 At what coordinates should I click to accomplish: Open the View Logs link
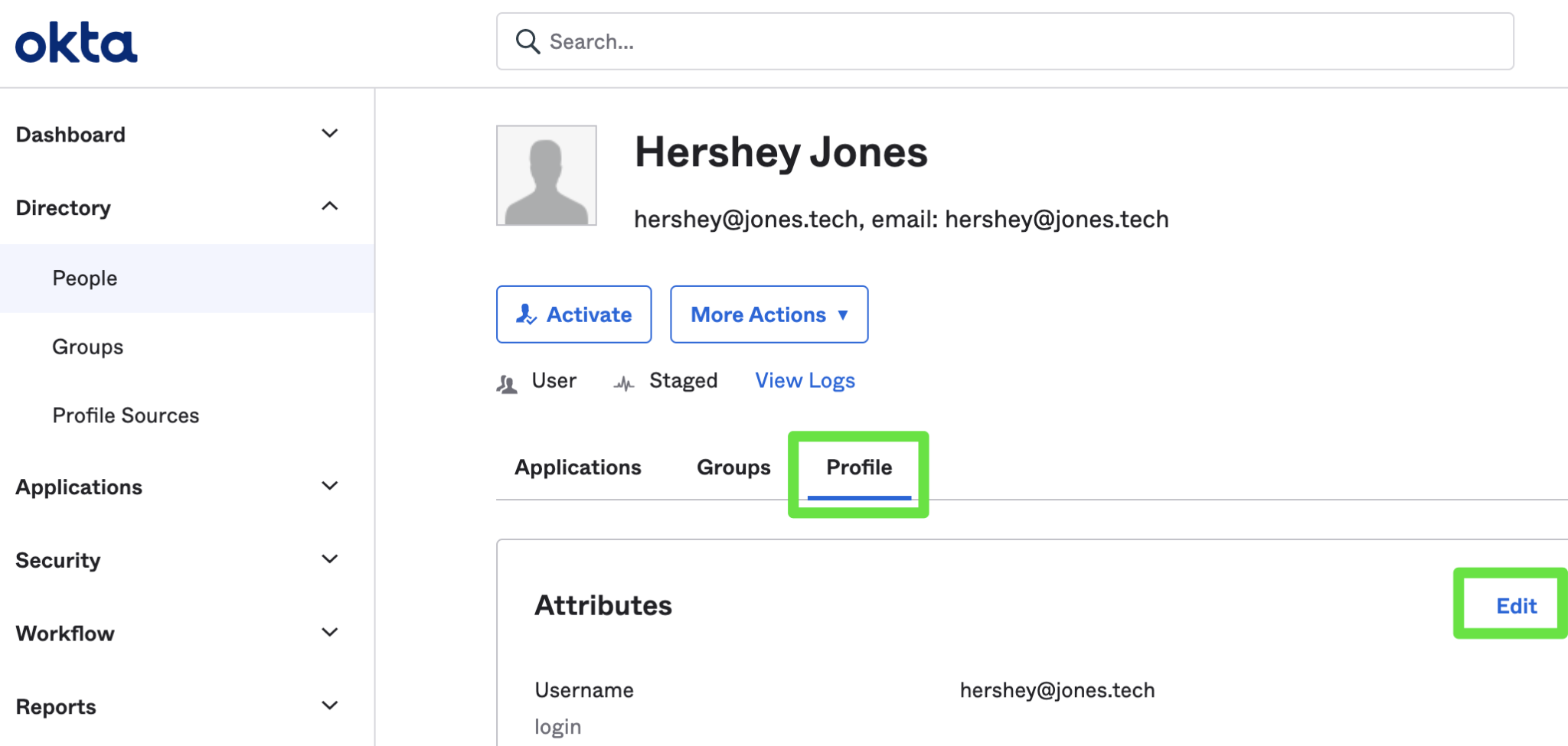pos(805,380)
